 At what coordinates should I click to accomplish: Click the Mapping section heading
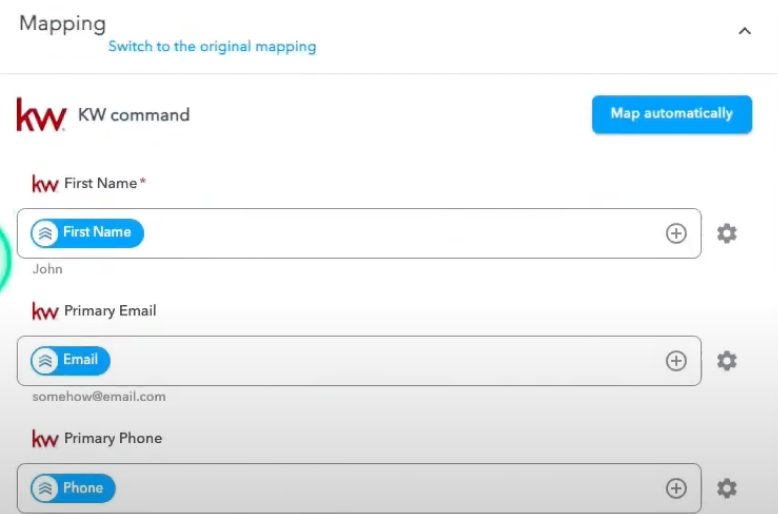tap(63, 24)
